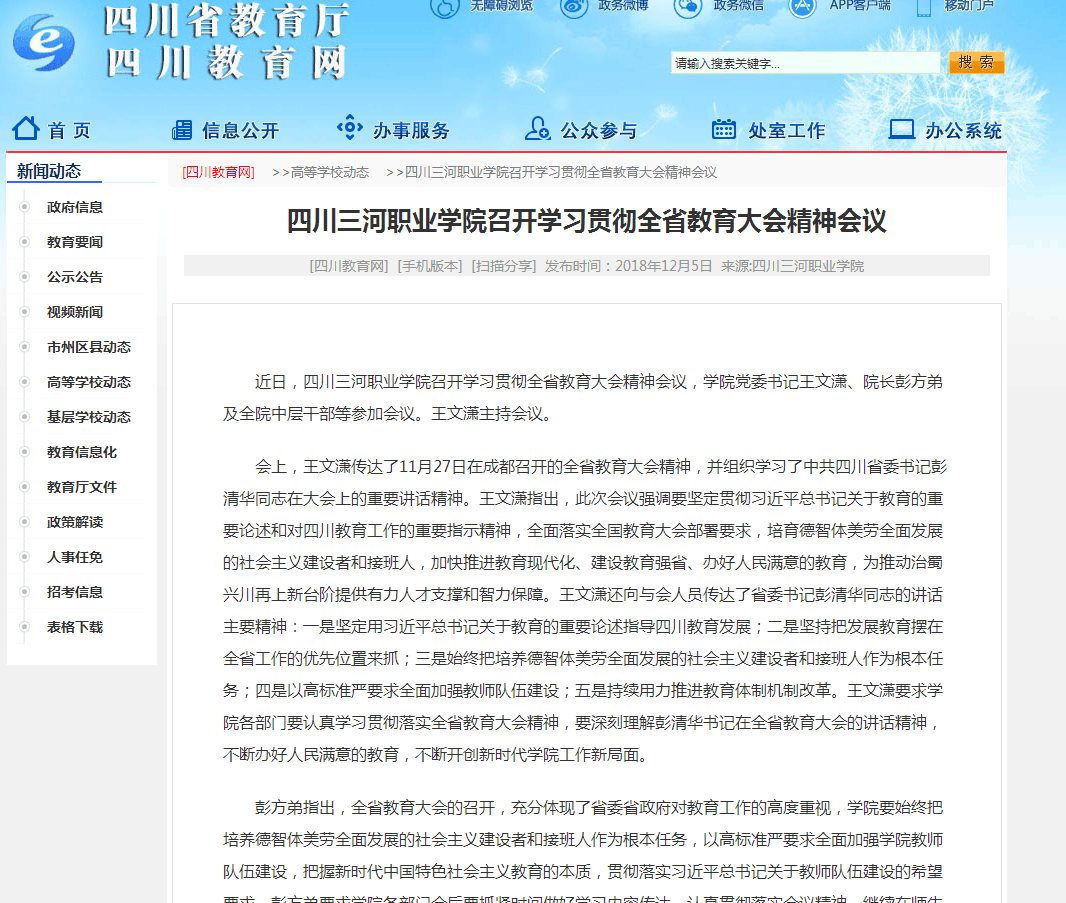1066x903 pixels.
Task: Click the 移动门户 mobile phone icon
Action: [924, 6]
